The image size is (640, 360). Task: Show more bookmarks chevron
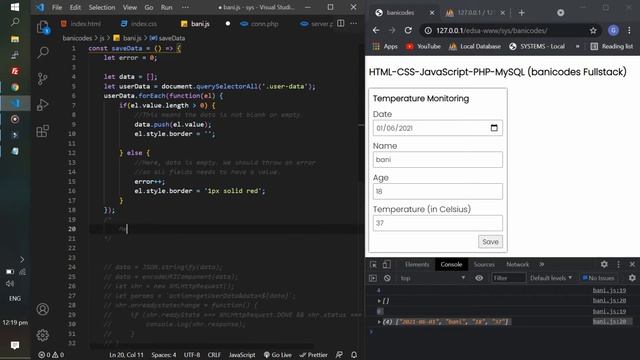tap(577, 47)
